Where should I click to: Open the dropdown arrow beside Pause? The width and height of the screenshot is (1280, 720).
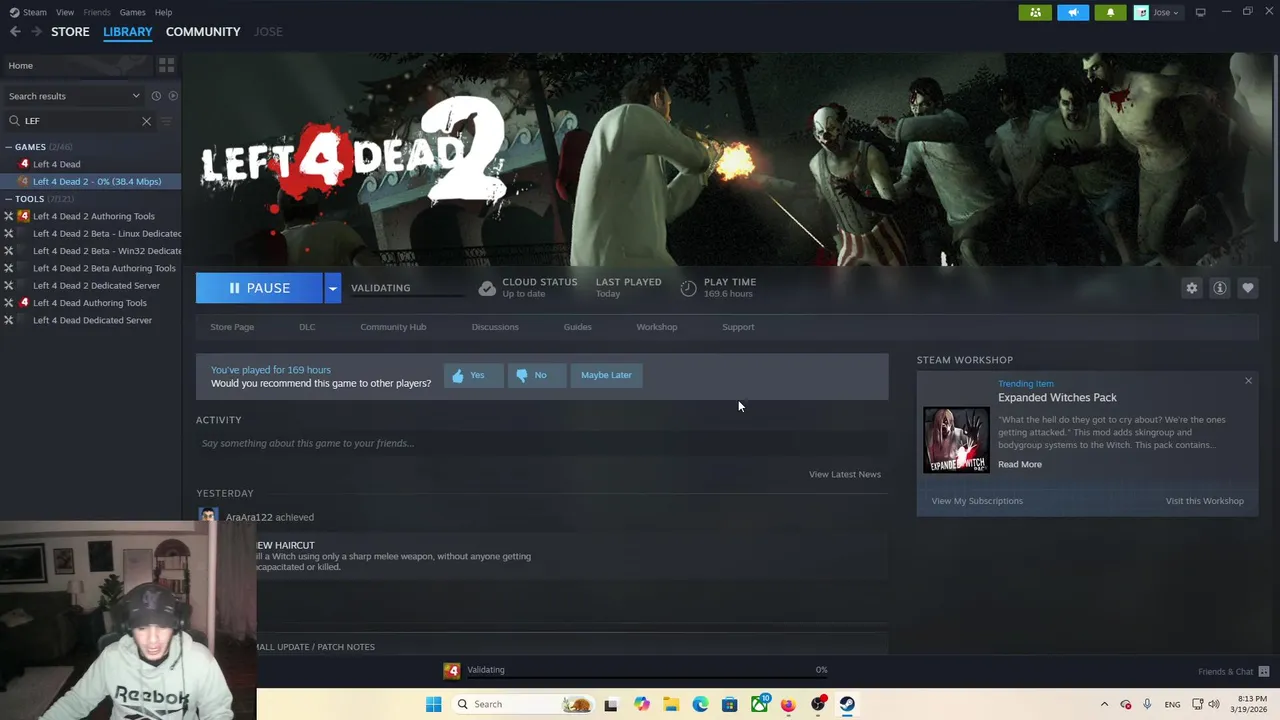(332, 288)
